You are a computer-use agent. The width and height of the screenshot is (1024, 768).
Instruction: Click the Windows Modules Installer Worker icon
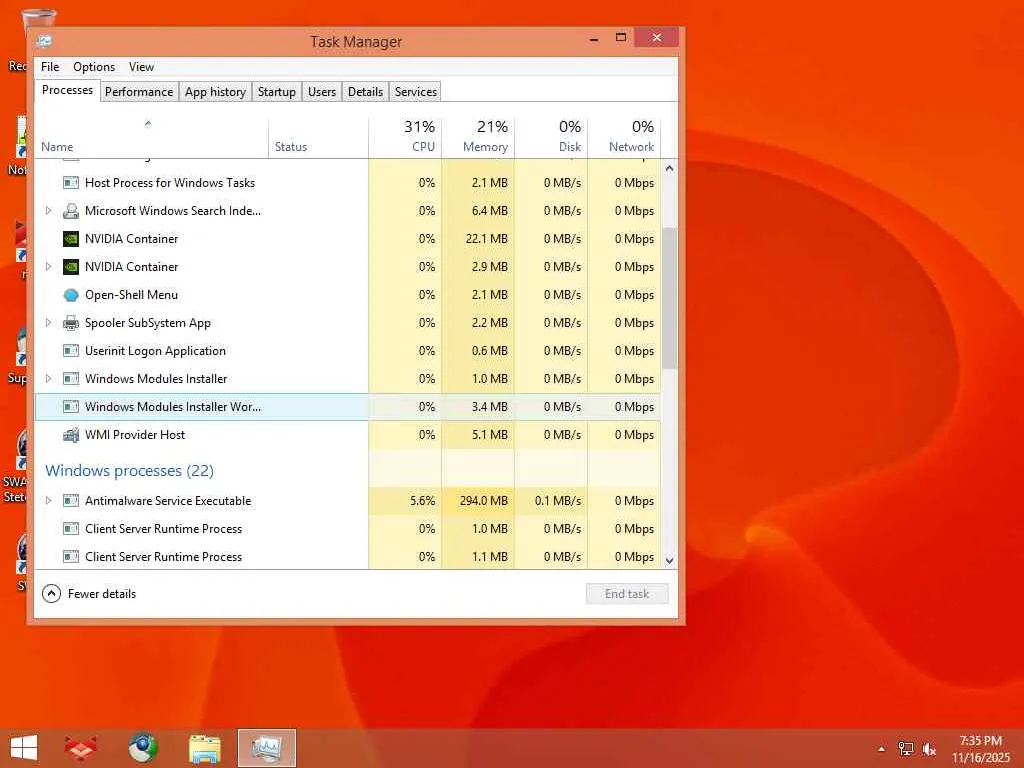point(71,407)
